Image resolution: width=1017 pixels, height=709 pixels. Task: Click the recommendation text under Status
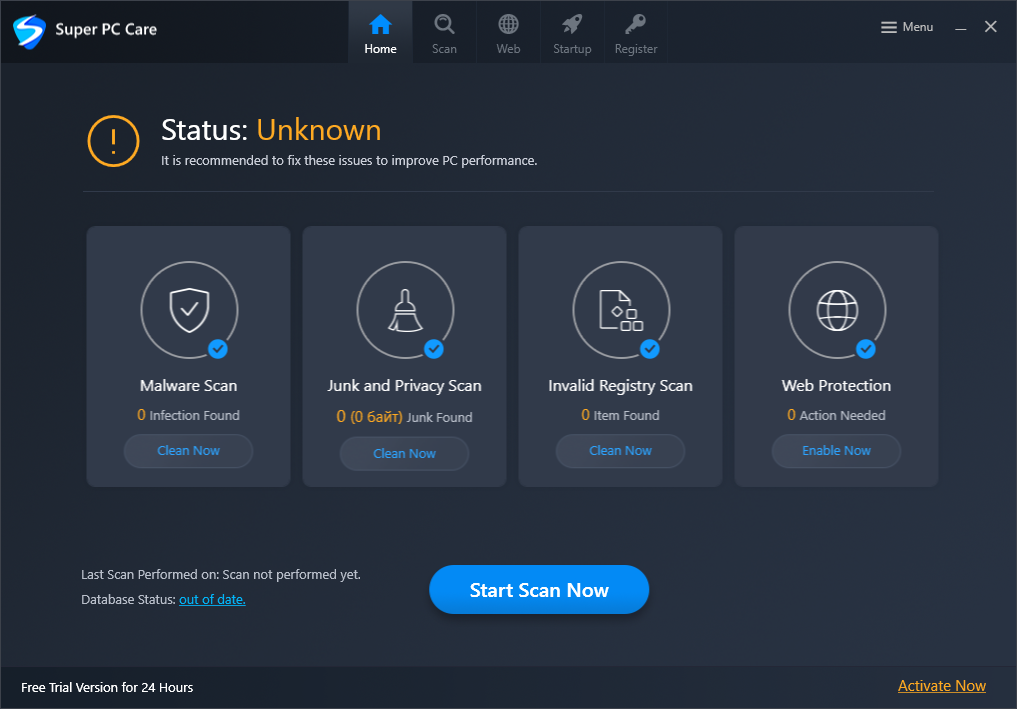[349, 160]
